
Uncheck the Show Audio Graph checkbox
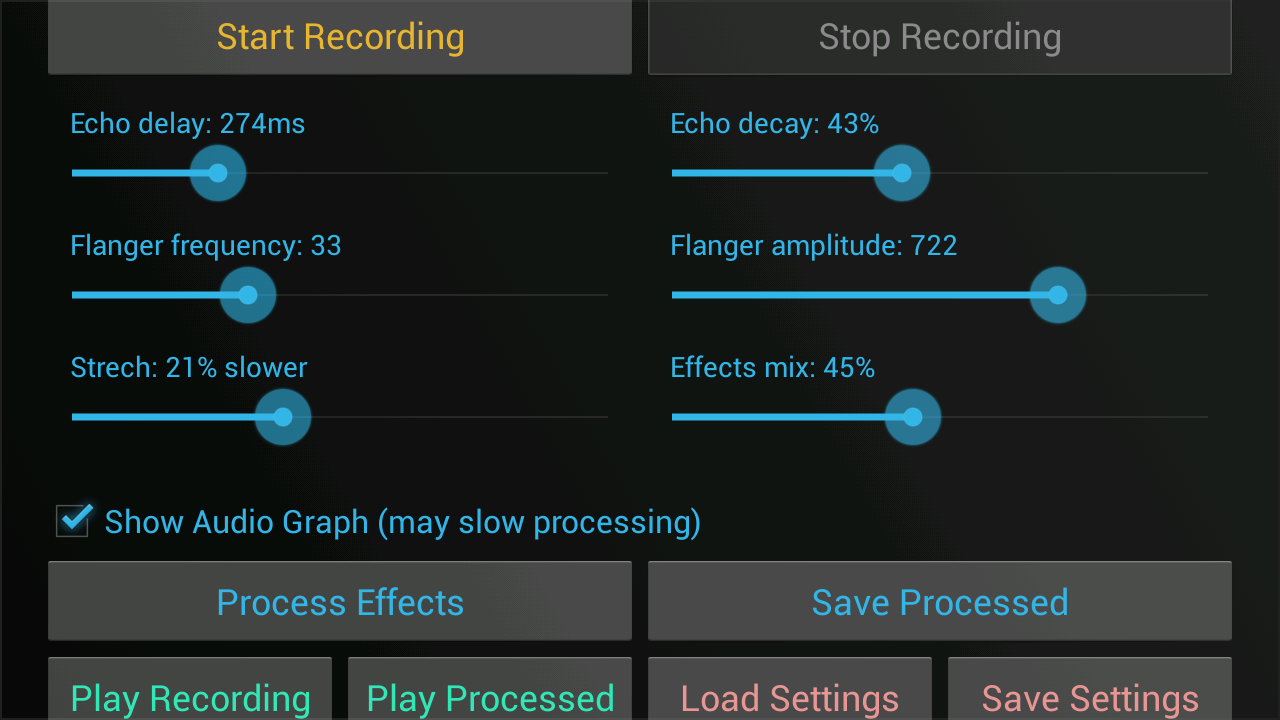(73, 521)
